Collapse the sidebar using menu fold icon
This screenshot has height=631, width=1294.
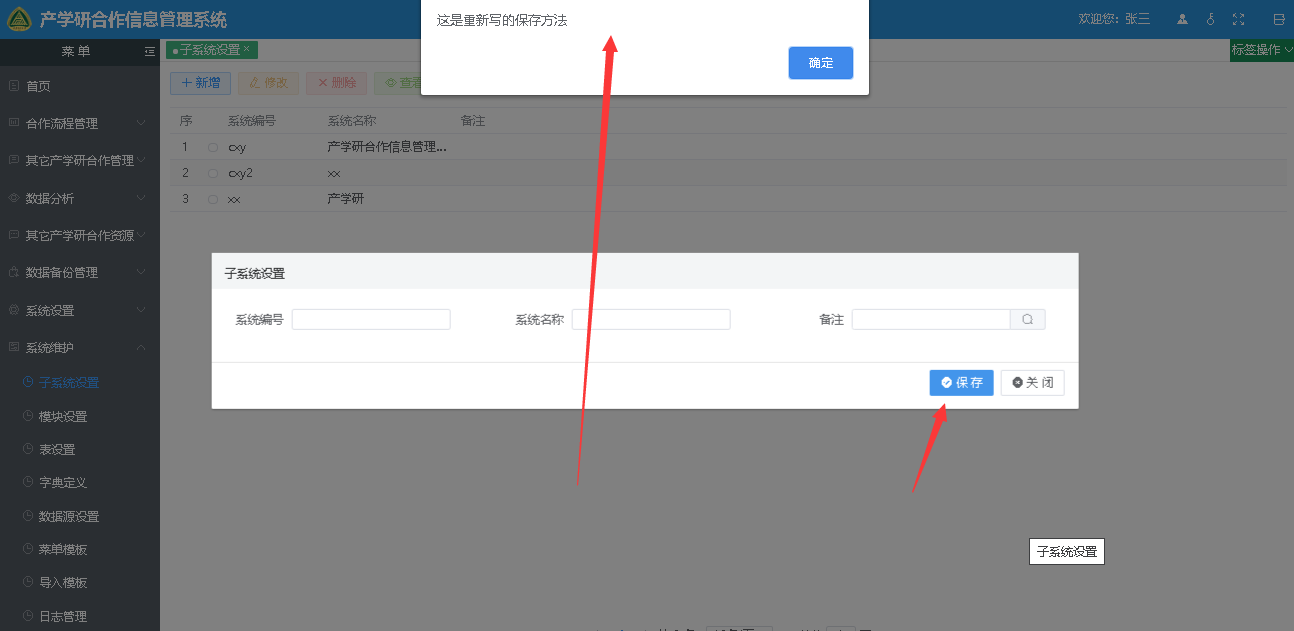point(149,51)
